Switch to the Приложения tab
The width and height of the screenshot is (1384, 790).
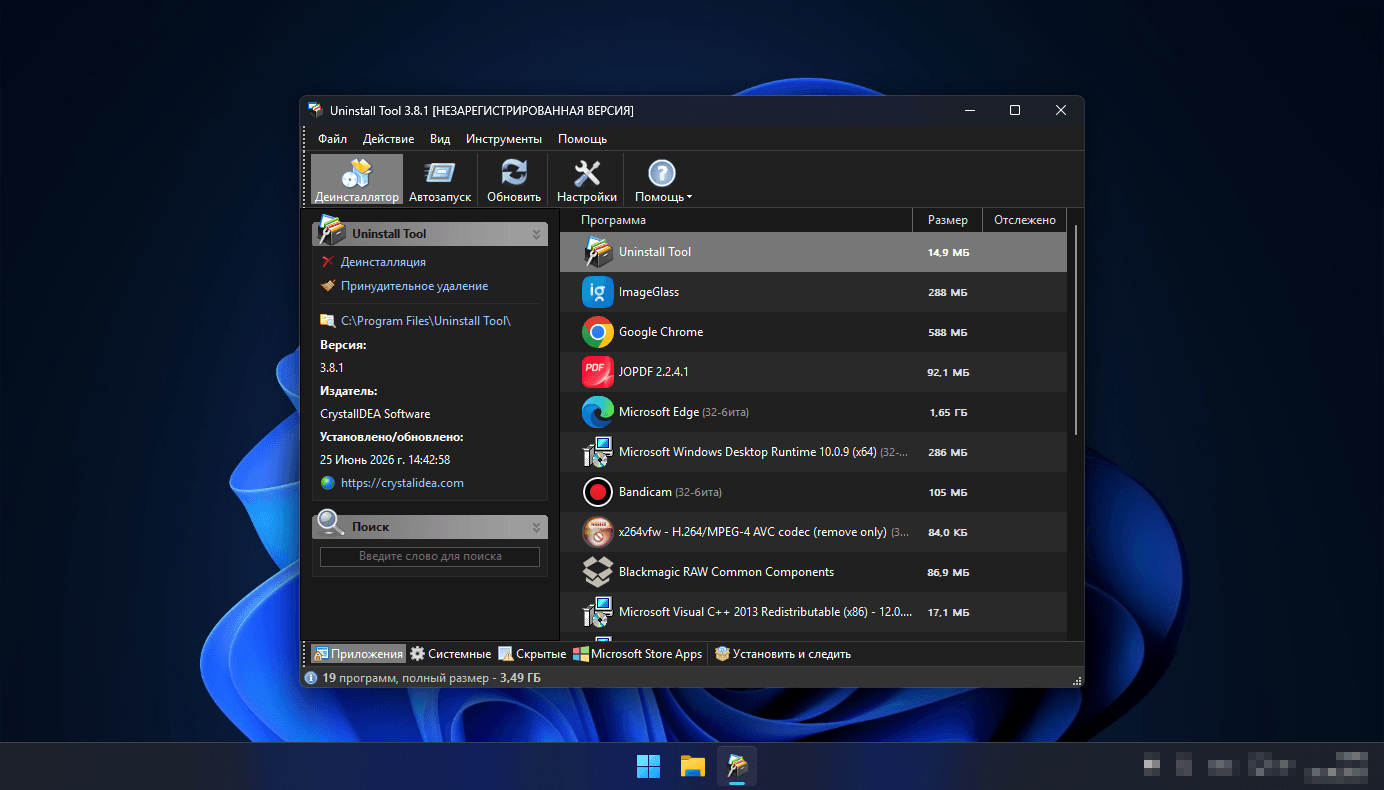click(x=358, y=654)
